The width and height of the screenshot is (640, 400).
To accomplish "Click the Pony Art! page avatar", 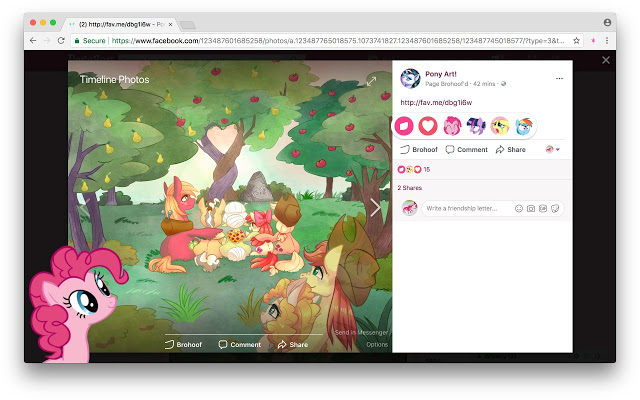I will 410,78.
